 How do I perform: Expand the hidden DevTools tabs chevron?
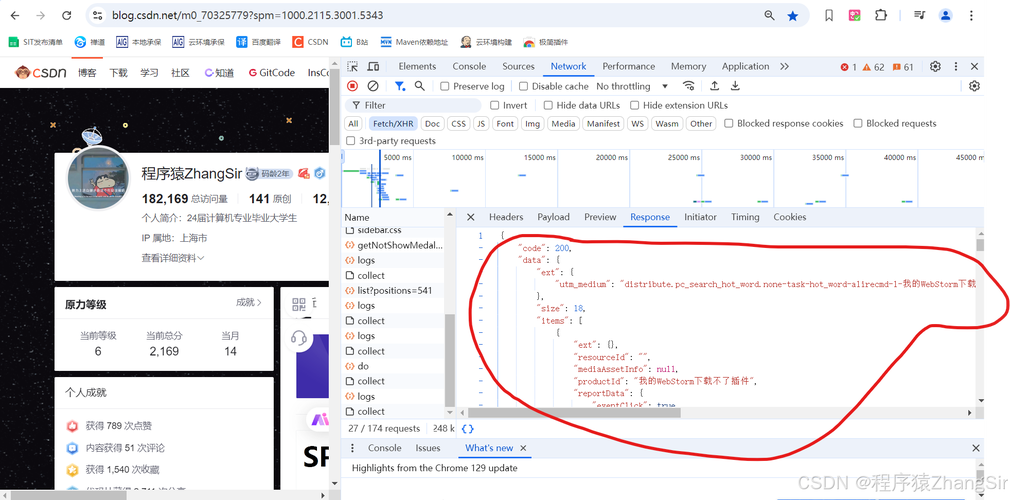pos(785,66)
